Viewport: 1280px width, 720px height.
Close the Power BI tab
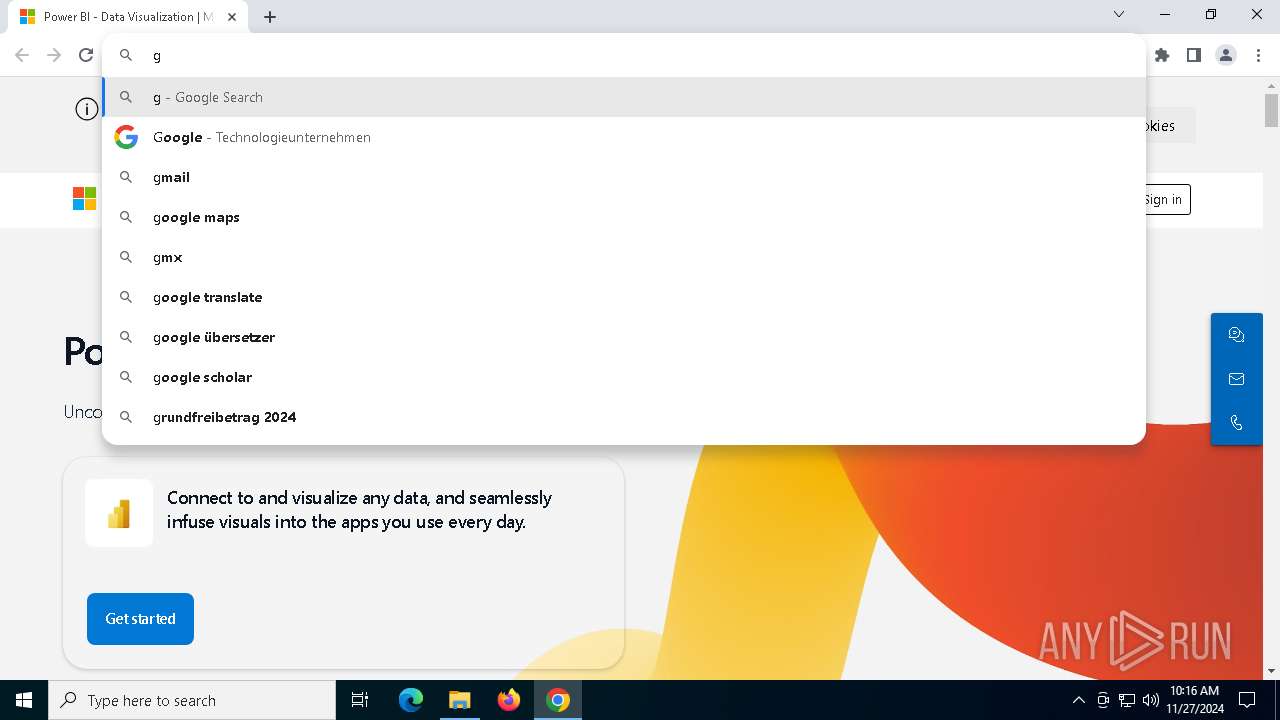(x=233, y=16)
